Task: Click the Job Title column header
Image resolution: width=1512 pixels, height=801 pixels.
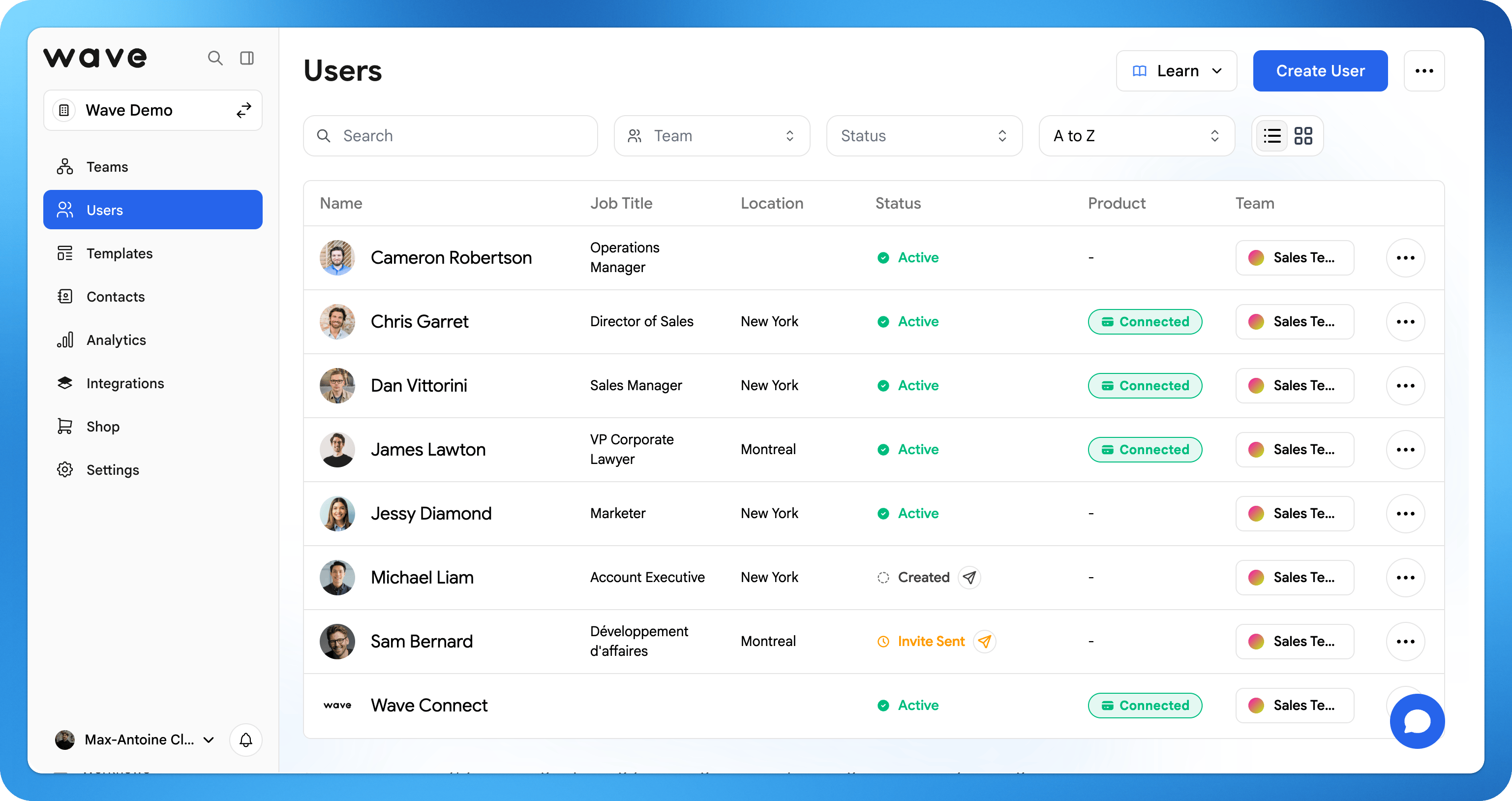Action: pos(621,204)
